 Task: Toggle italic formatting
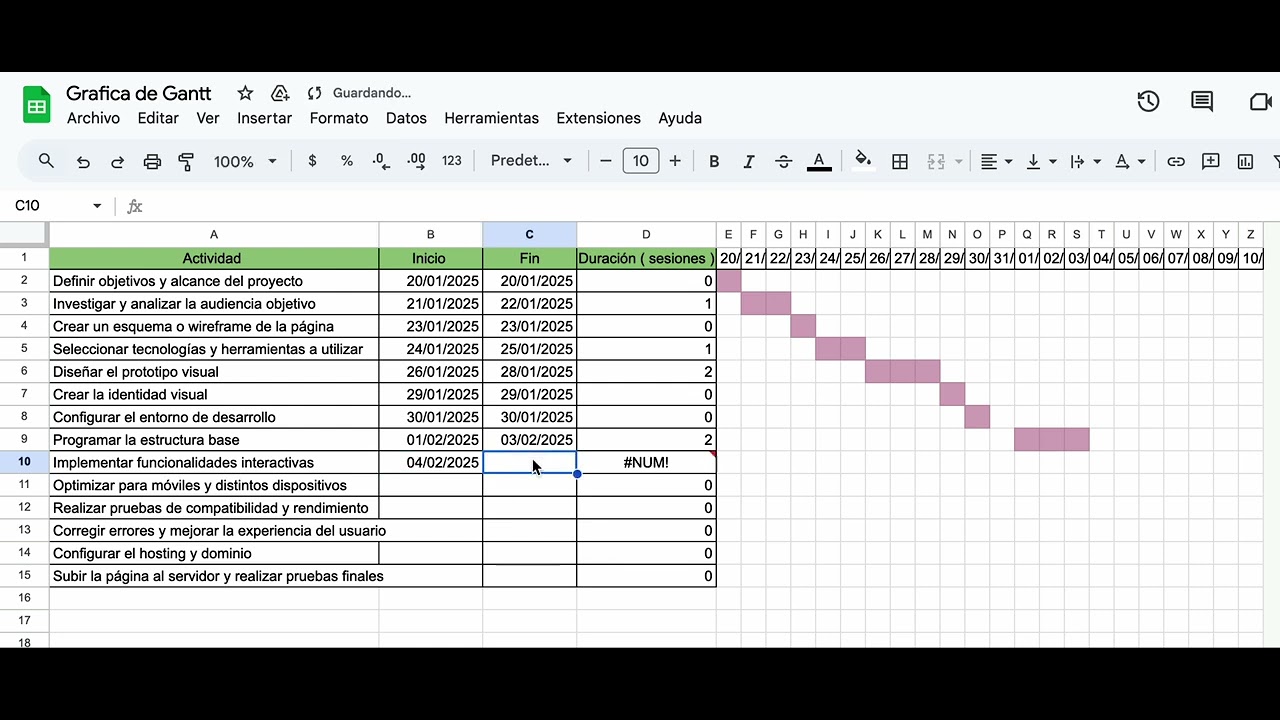[748, 161]
